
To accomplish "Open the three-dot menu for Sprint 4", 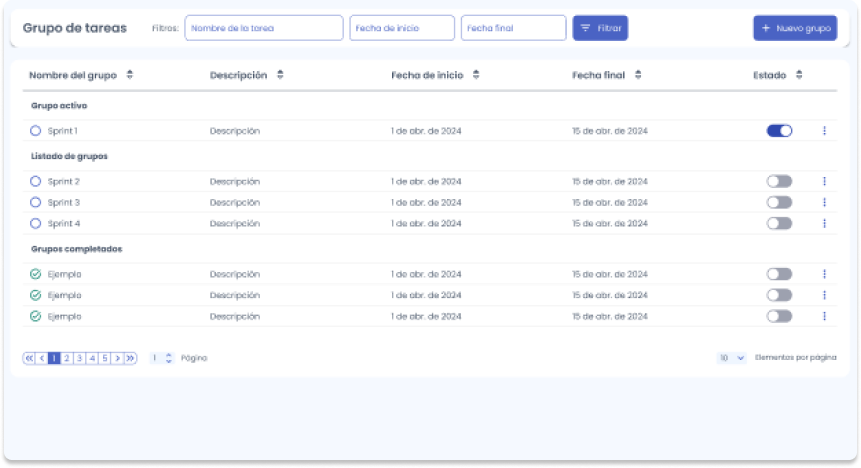I will coord(824,224).
